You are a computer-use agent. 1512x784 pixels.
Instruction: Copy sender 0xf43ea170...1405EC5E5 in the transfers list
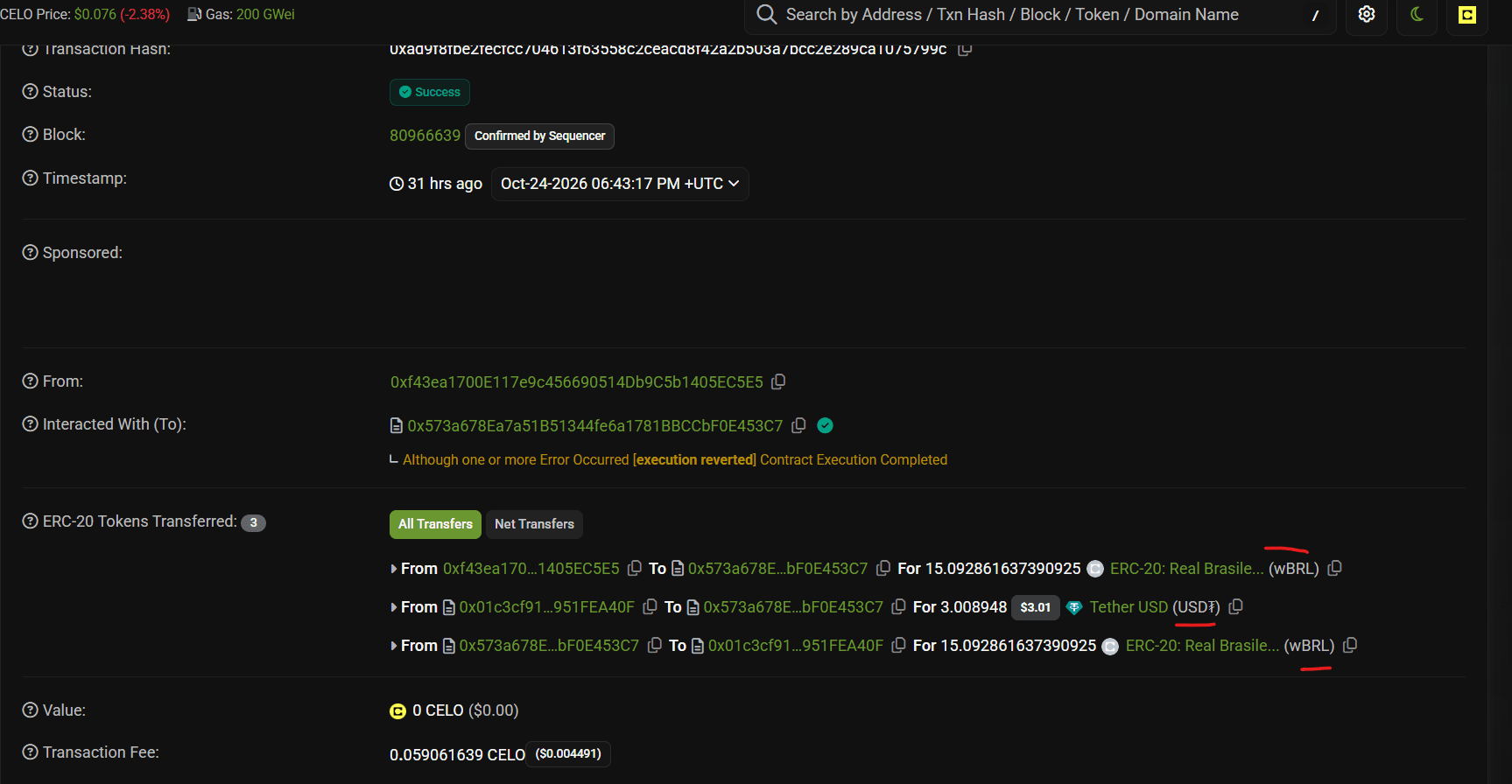pos(635,568)
